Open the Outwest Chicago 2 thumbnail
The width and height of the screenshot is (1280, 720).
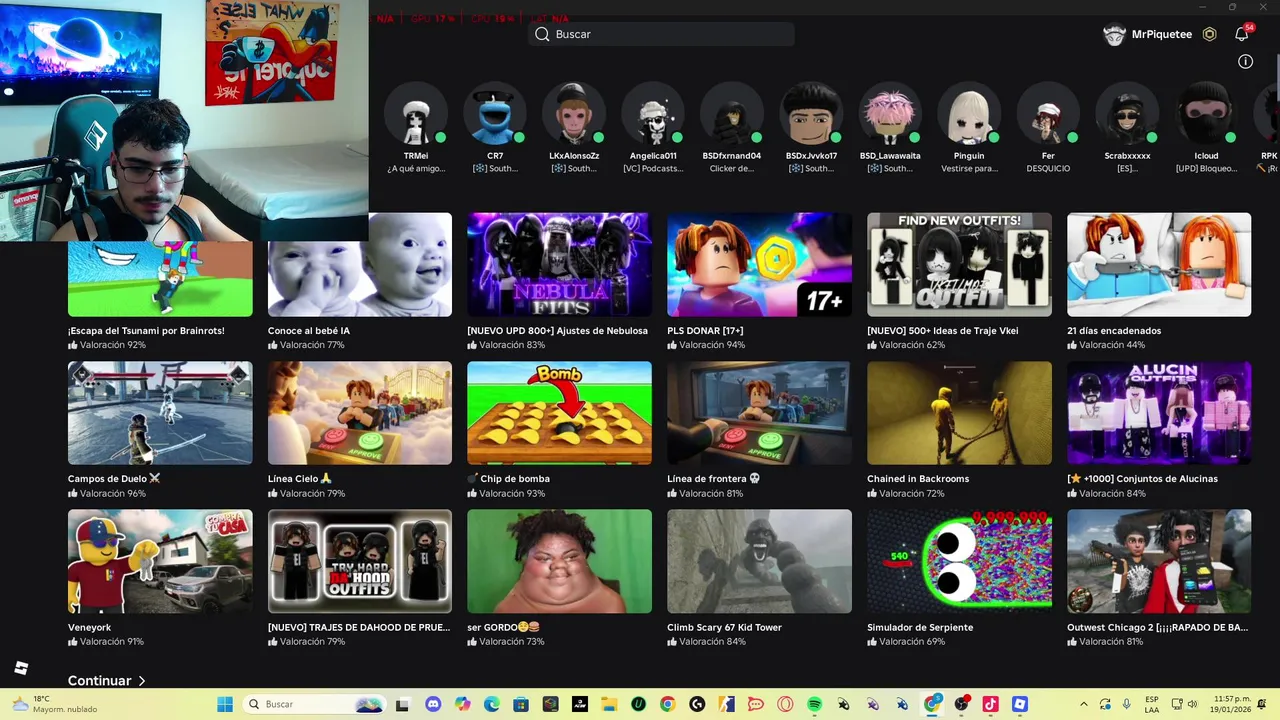1159,561
